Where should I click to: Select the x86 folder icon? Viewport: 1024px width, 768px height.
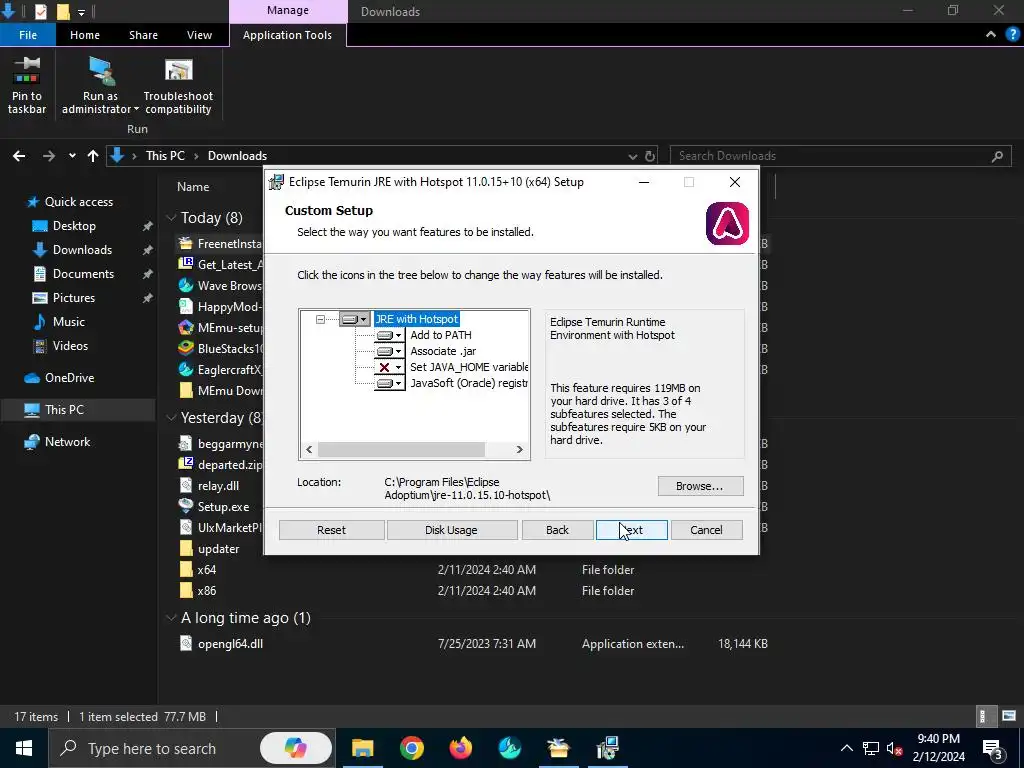coord(186,591)
